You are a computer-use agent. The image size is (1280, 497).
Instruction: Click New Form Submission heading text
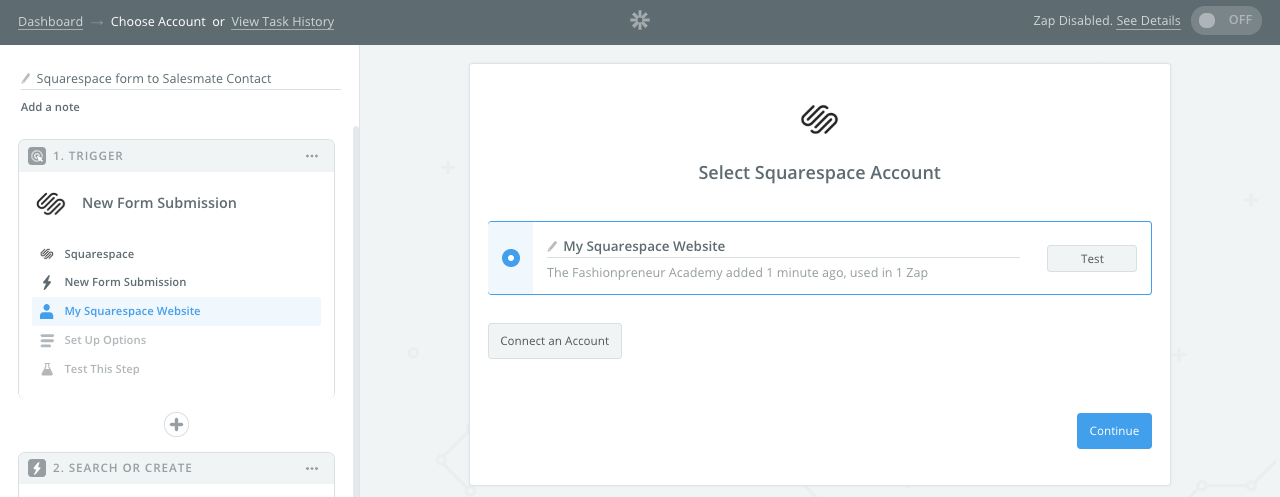tap(159, 203)
